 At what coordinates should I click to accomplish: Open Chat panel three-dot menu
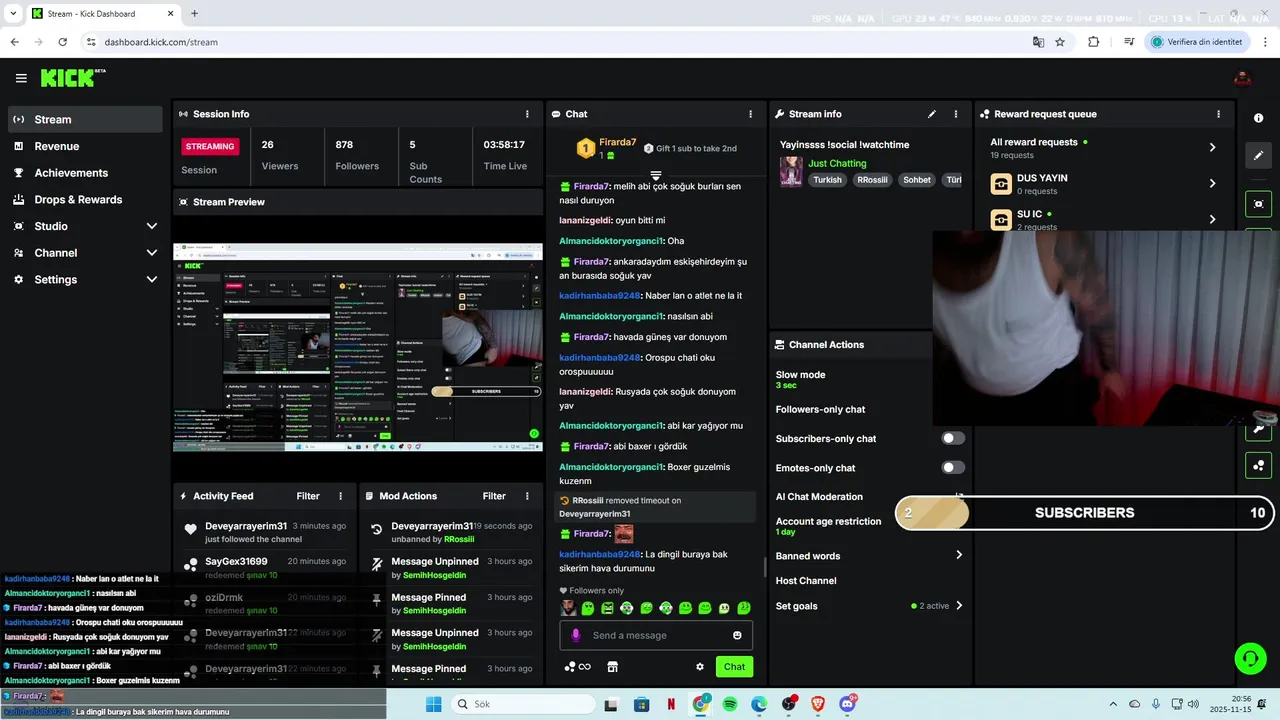point(750,114)
